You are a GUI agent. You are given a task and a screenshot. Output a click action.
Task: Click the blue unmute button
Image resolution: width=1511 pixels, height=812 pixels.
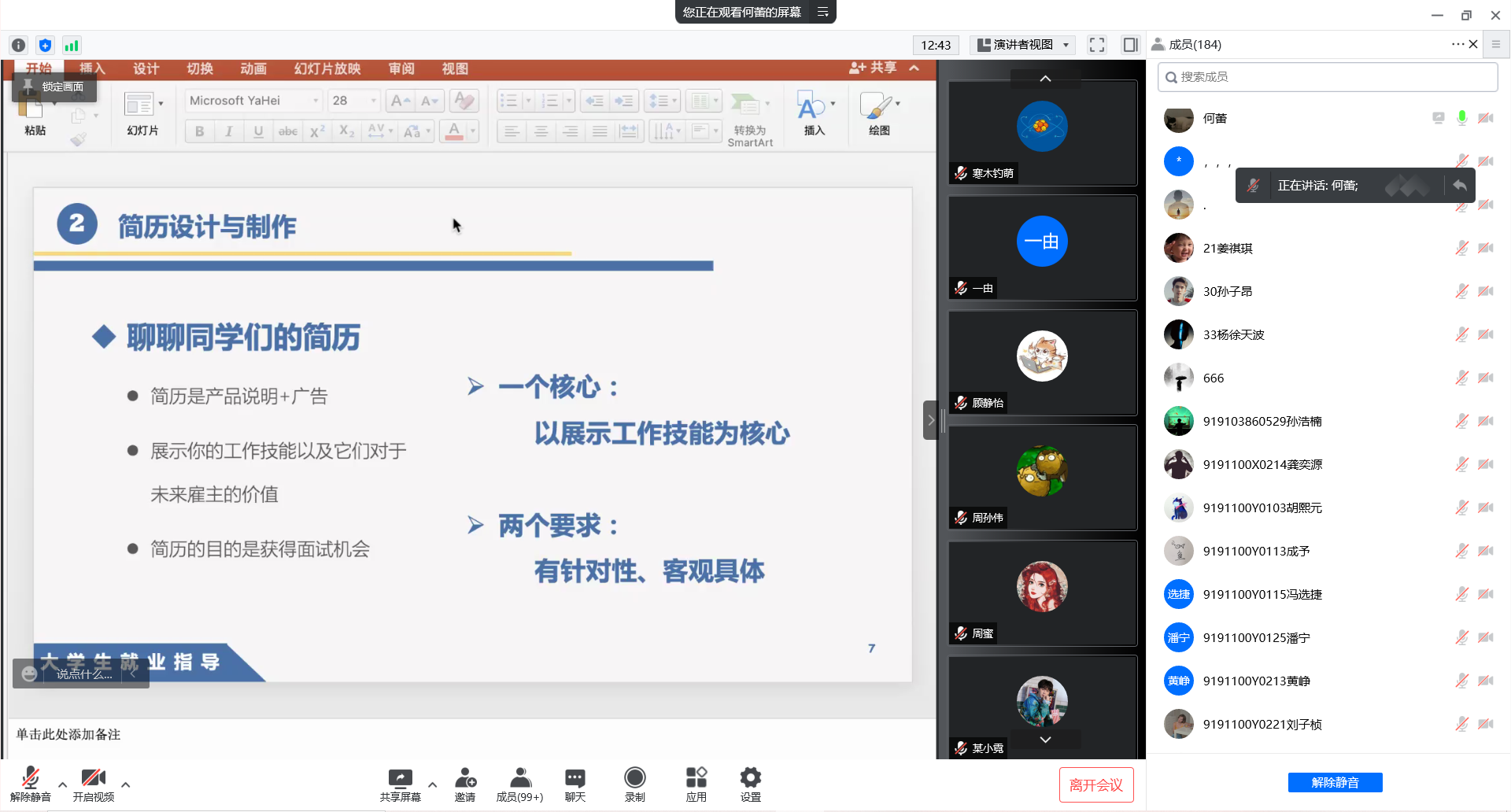[1335, 782]
